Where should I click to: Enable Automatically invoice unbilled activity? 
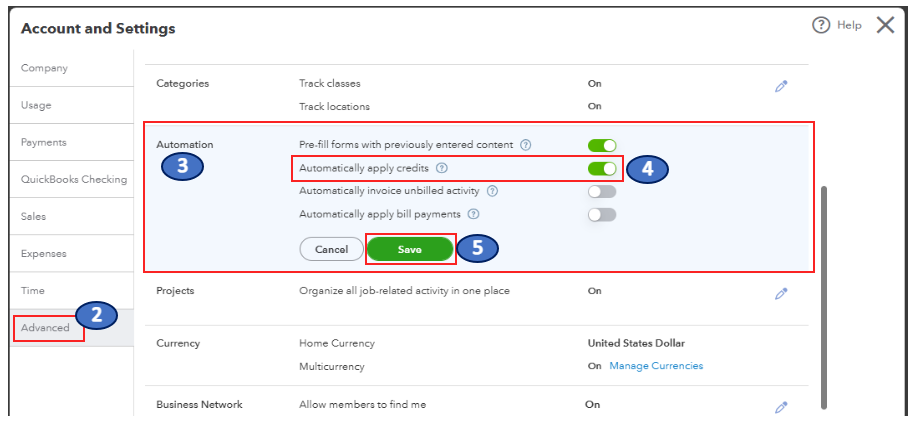click(x=602, y=192)
